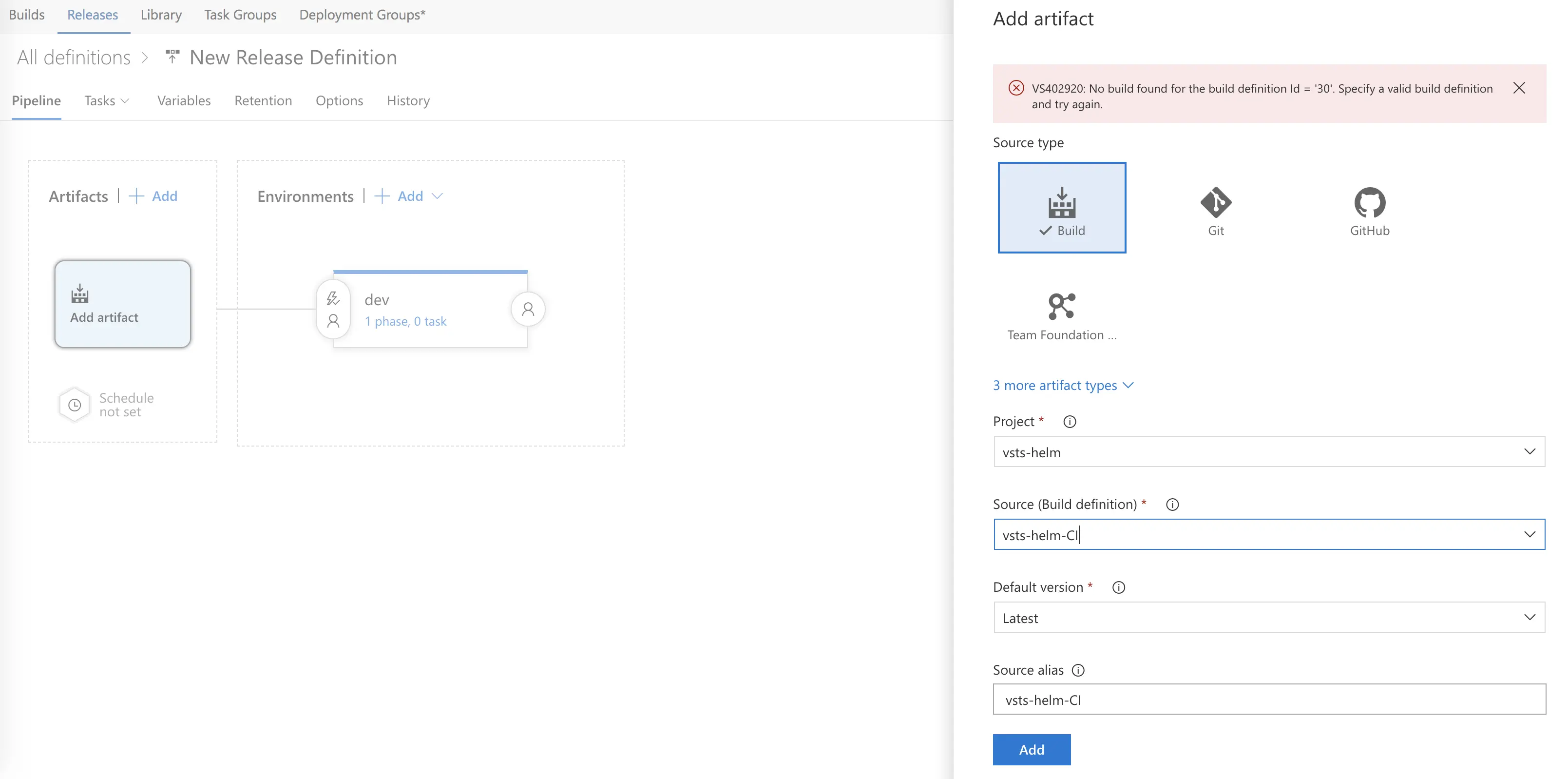The height and width of the screenshot is (779, 1568).
Task: Switch to the Builds hub tab
Action: (x=27, y=15)
